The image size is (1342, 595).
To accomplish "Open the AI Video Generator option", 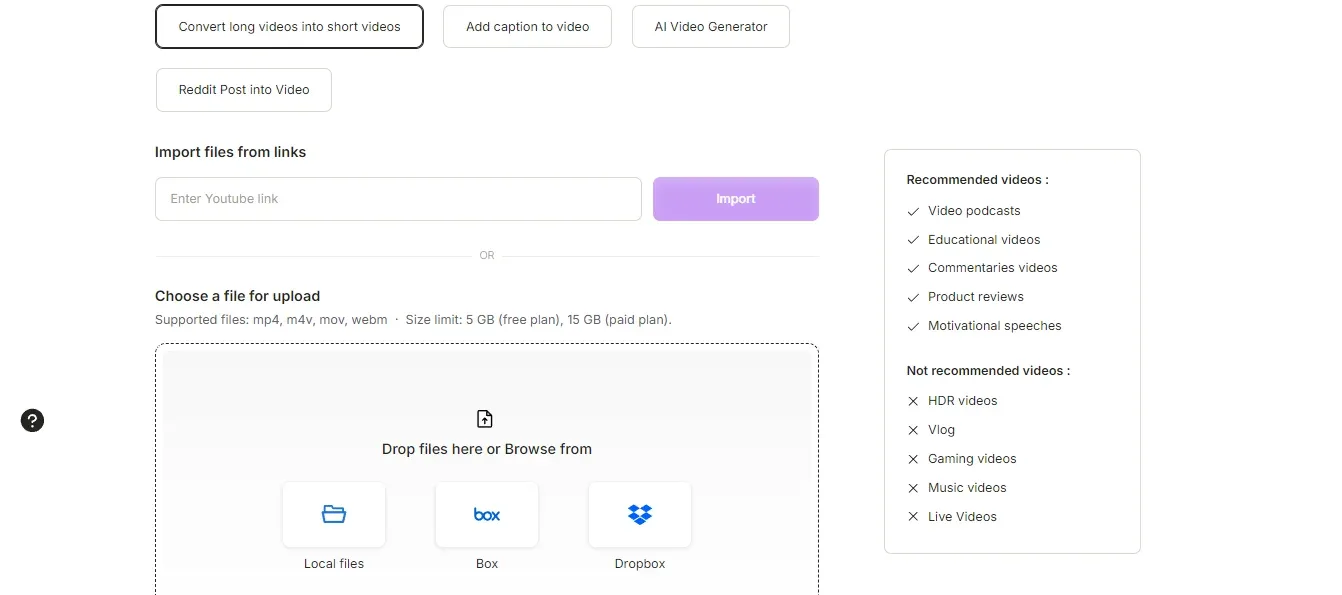I will [711, 27].
